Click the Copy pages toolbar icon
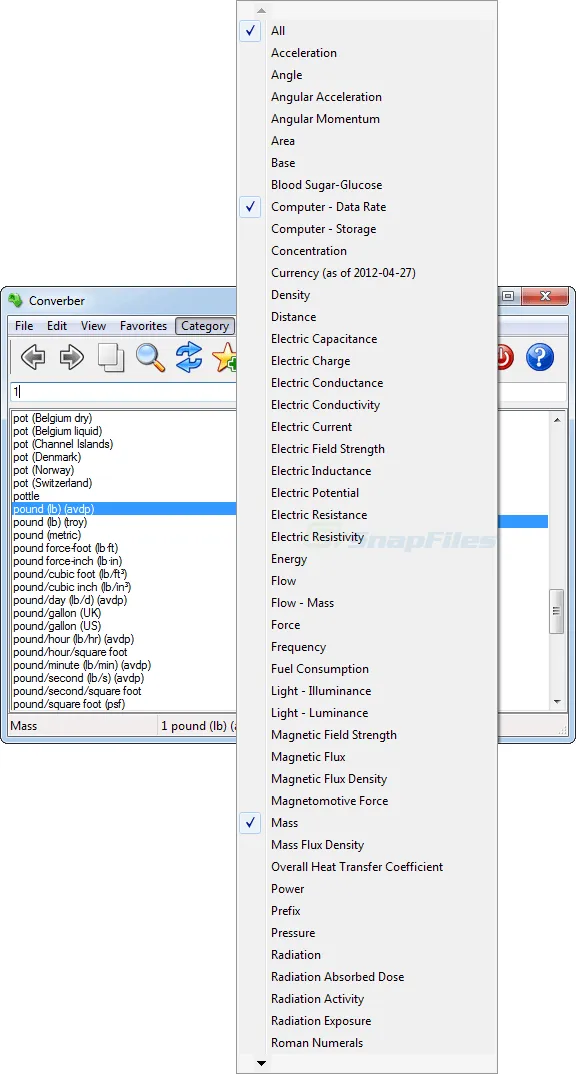The image size is (576, 1074). (111, 358)
